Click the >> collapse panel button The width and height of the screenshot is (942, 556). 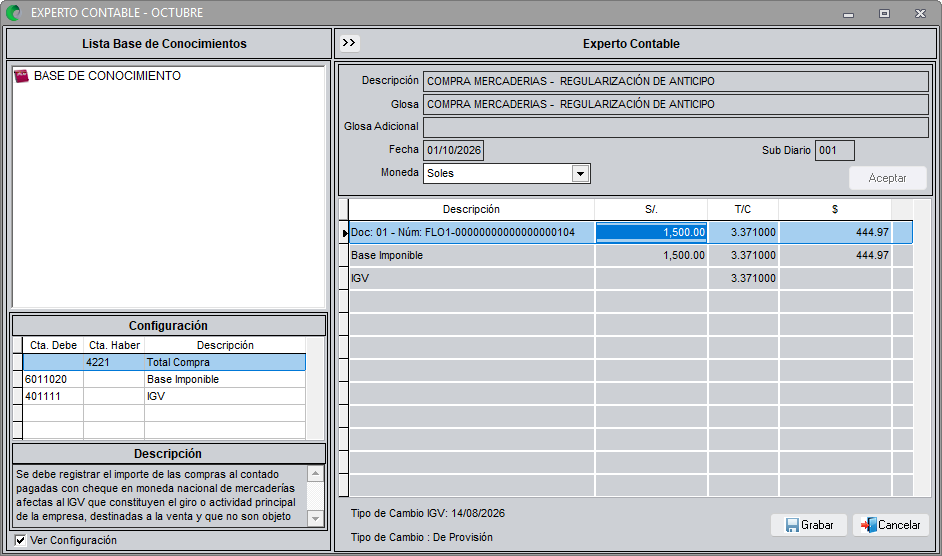(349, 43)
